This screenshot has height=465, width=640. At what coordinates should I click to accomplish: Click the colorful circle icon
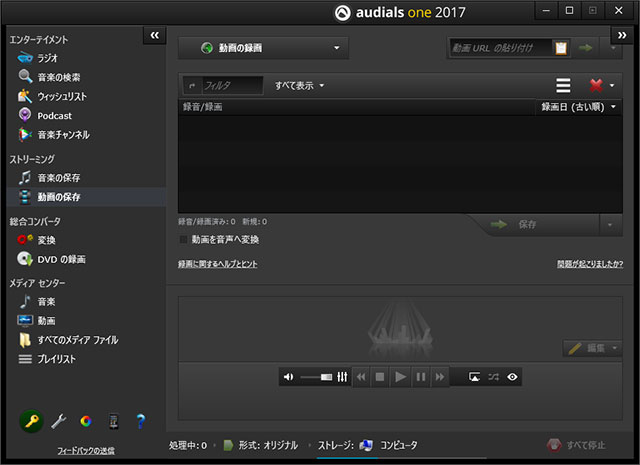pos(86,421)
